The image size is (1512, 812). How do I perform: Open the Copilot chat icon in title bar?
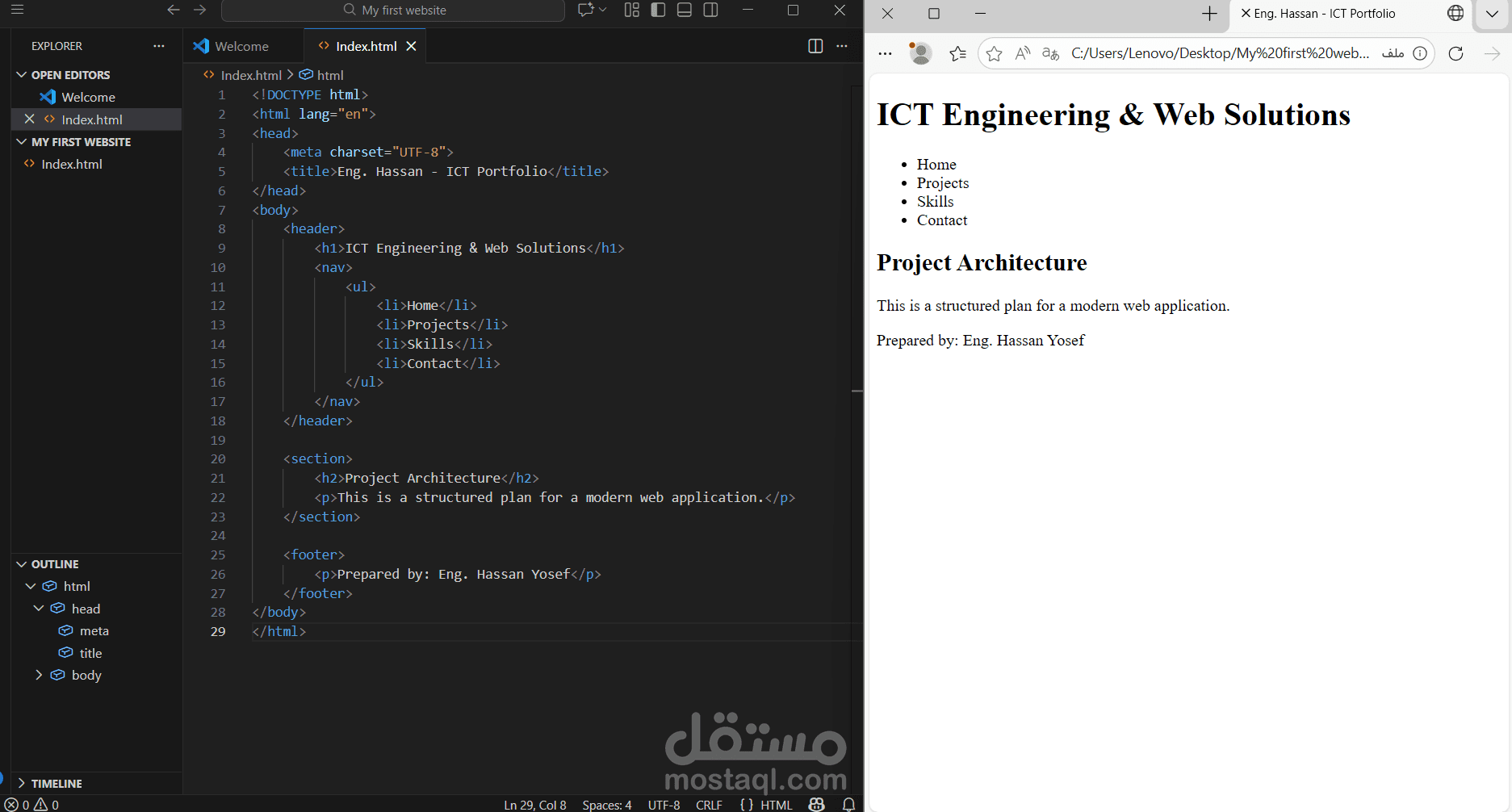click(x=588, y=10)
